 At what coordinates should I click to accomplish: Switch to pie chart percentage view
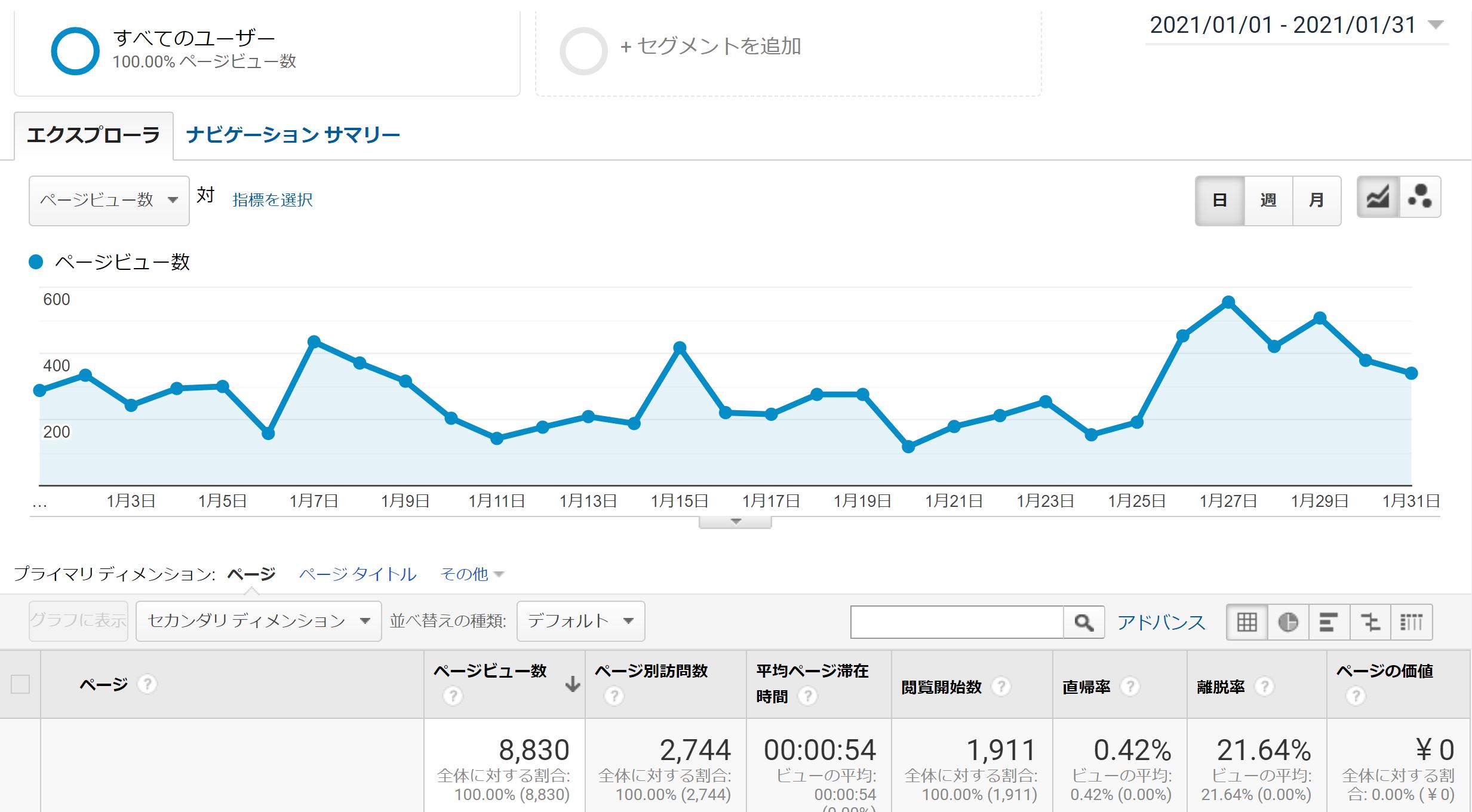(x=1288, y=622)
